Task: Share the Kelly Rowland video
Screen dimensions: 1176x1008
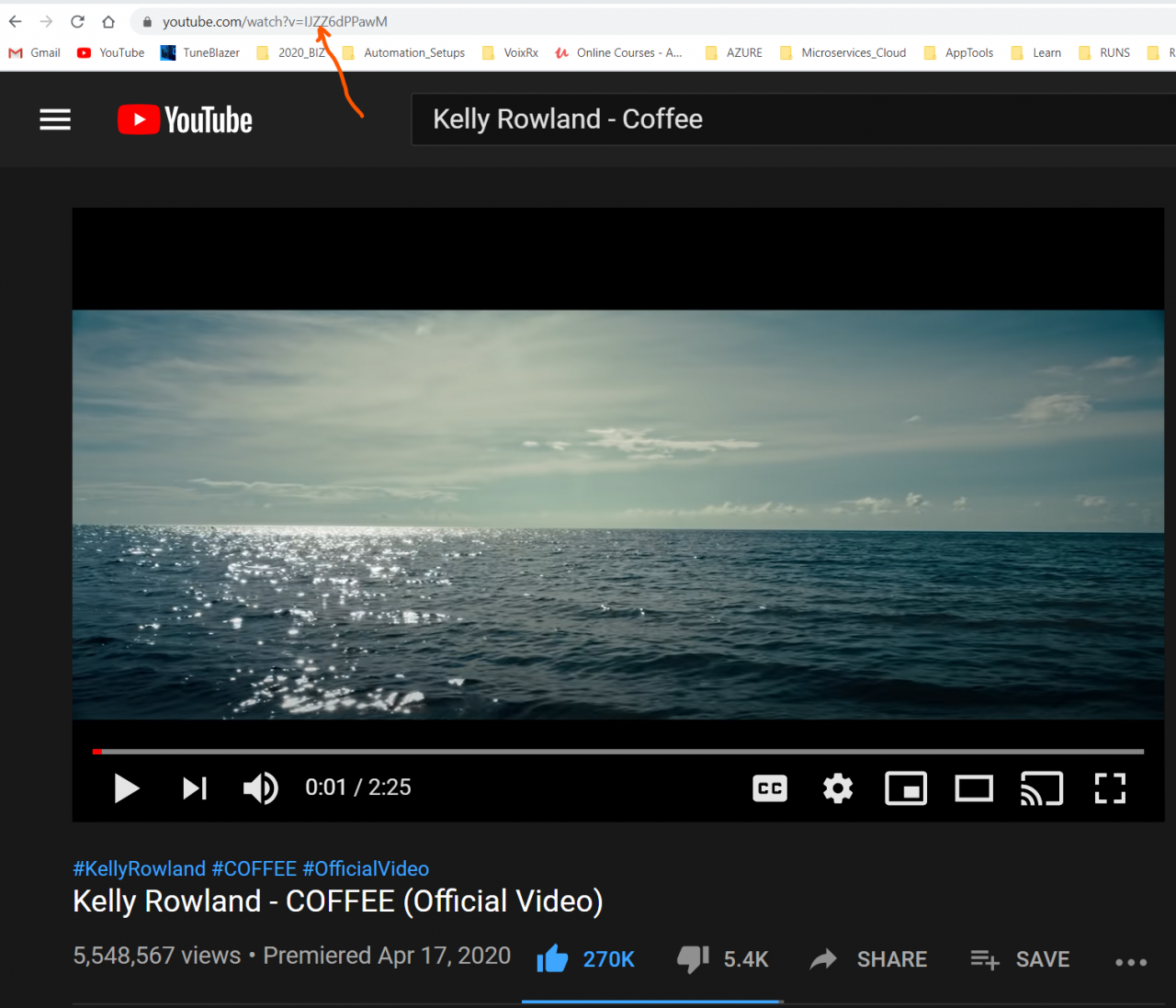Action: point(868,959)
